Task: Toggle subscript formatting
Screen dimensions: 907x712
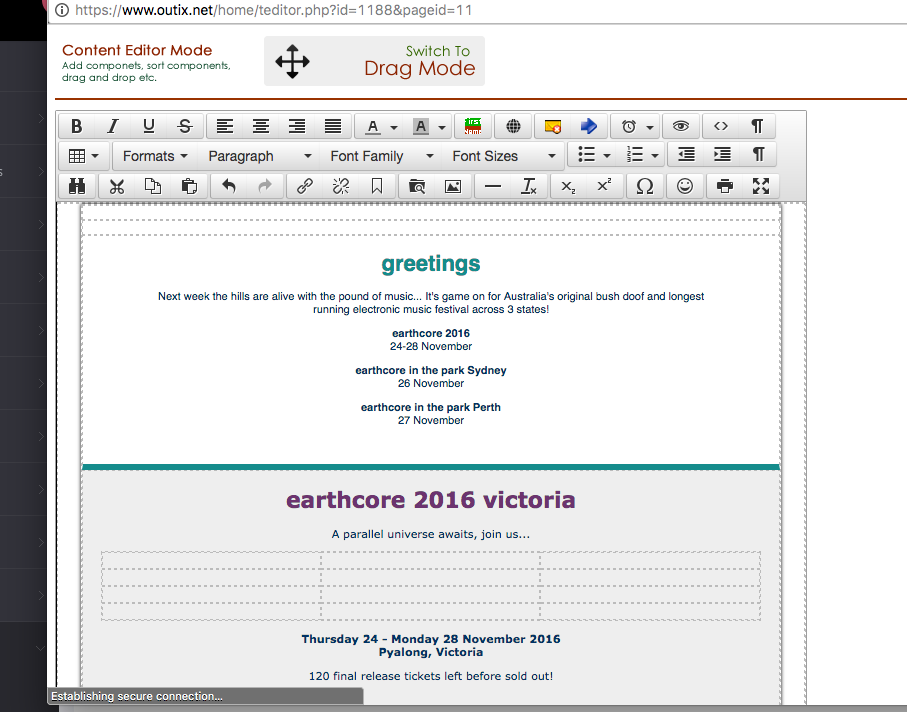Action: pyautogui.click(x=569, y=186)
